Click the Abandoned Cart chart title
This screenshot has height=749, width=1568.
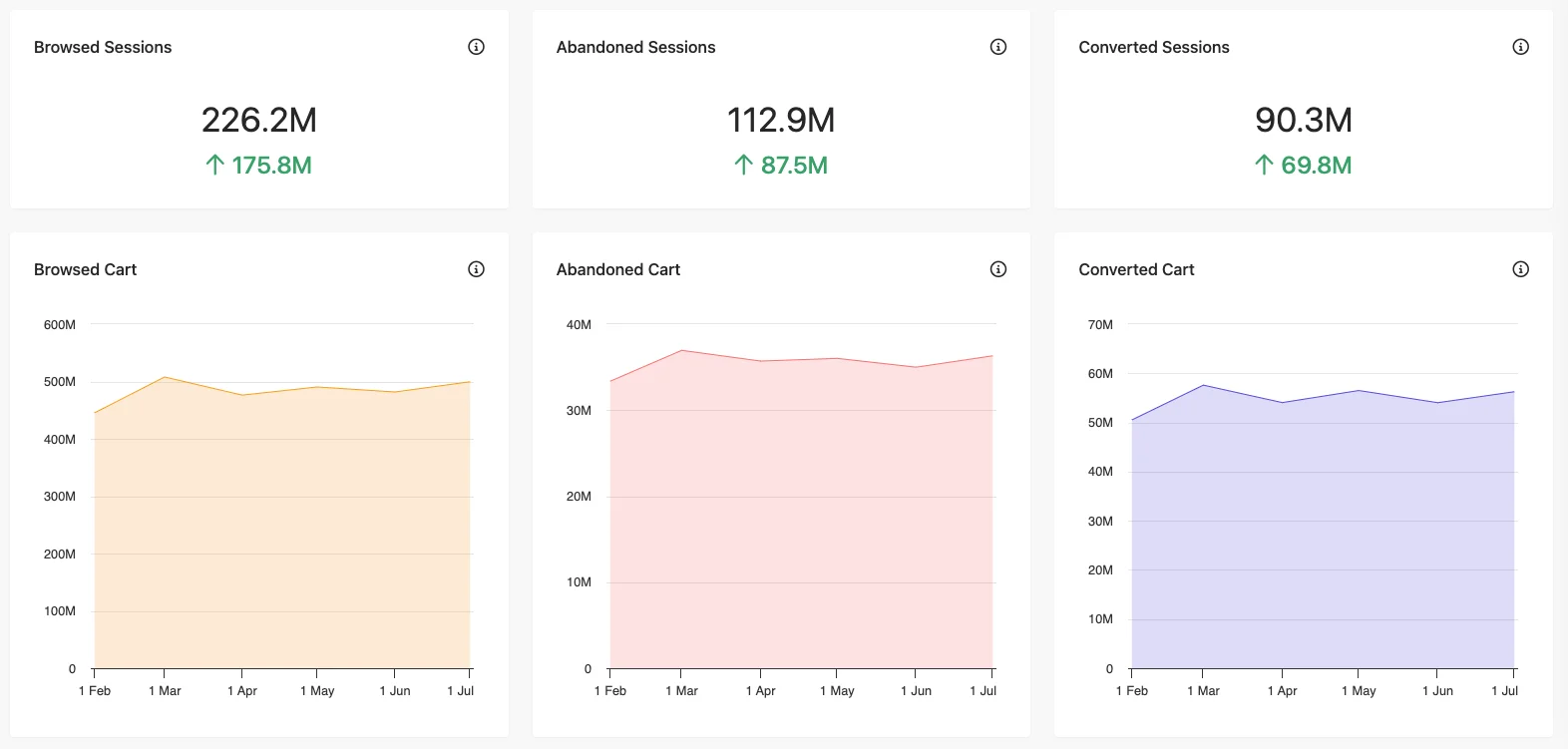(618, 269)
